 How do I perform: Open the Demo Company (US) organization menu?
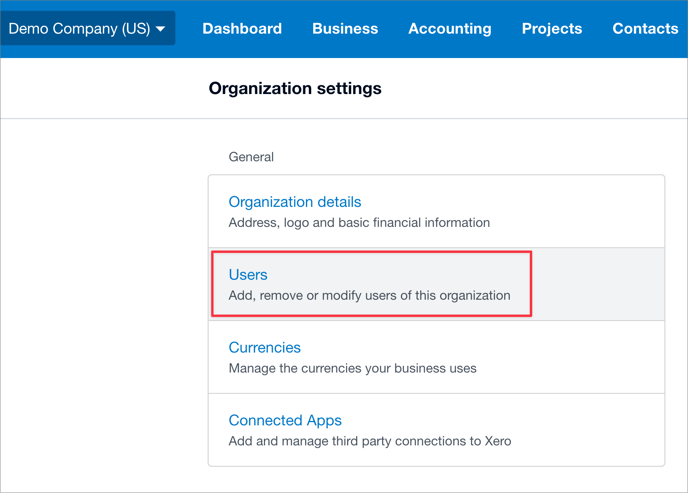tap(88, 29)
